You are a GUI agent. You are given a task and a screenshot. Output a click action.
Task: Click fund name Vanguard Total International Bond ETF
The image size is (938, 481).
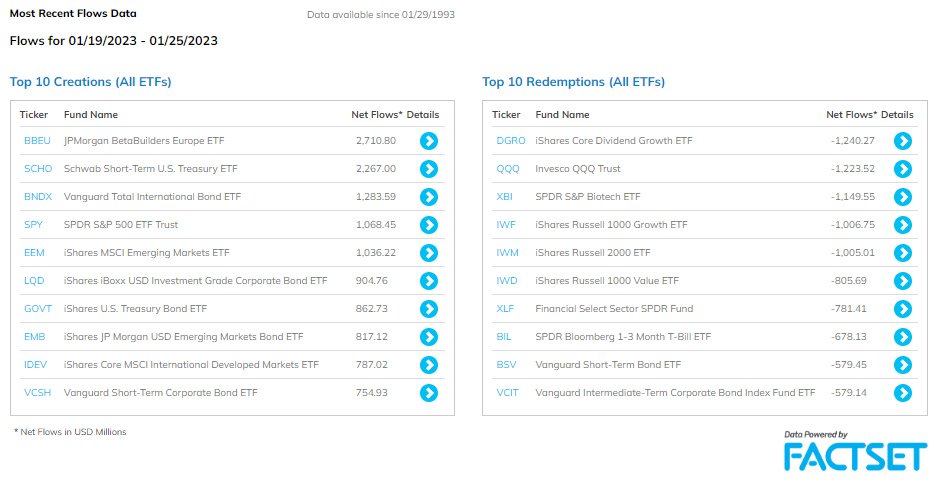(x=153, y=197)
